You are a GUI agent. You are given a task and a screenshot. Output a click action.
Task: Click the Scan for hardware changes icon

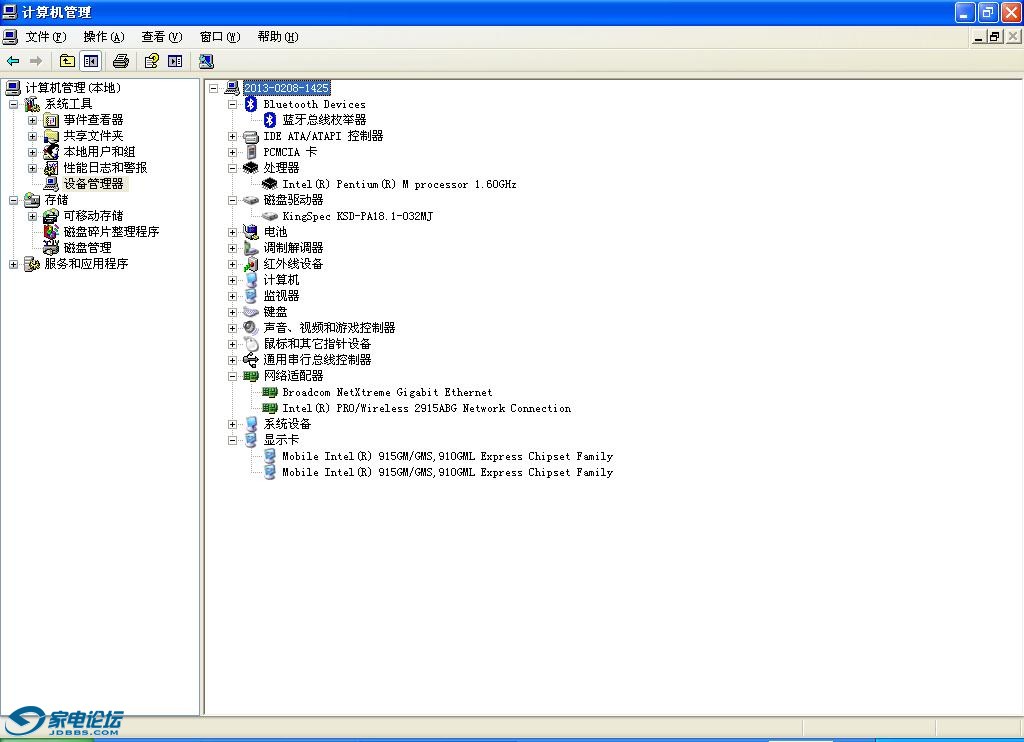[206, 61]
